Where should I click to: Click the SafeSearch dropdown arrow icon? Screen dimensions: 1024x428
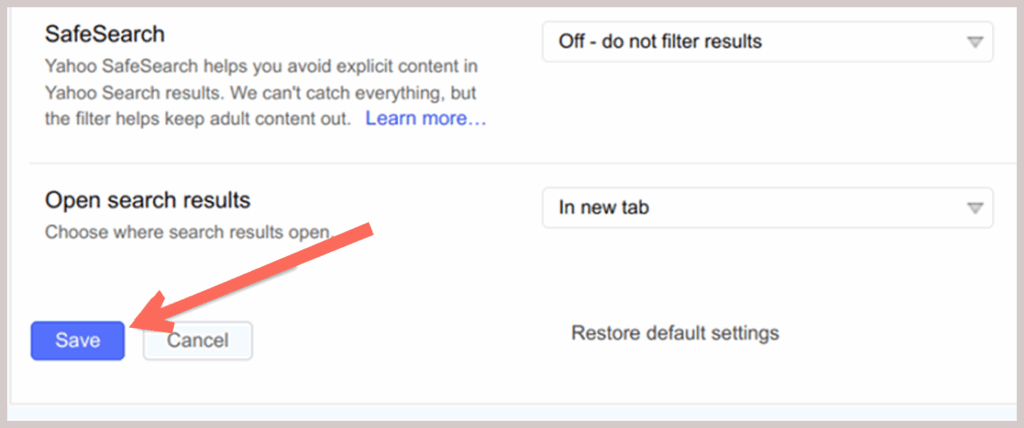(975, 42)
